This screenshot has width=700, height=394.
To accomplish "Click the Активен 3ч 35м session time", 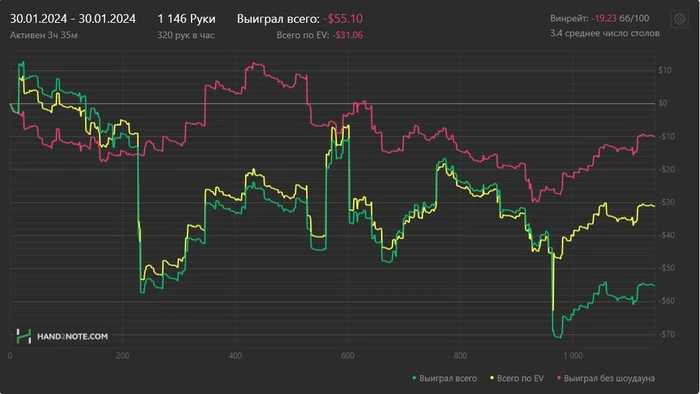I will [44, 35].
